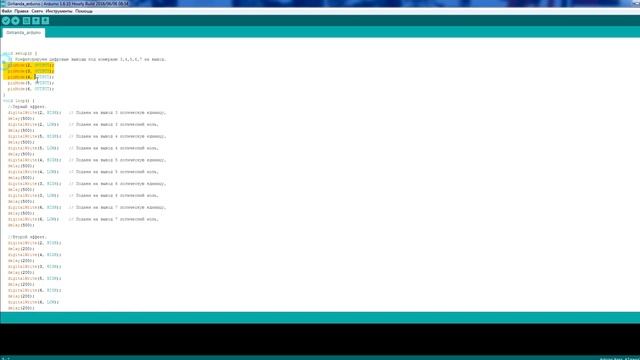Click the '//Второй эффект' comment line
This screenshot has width=640, height=360.
[27, 237]
